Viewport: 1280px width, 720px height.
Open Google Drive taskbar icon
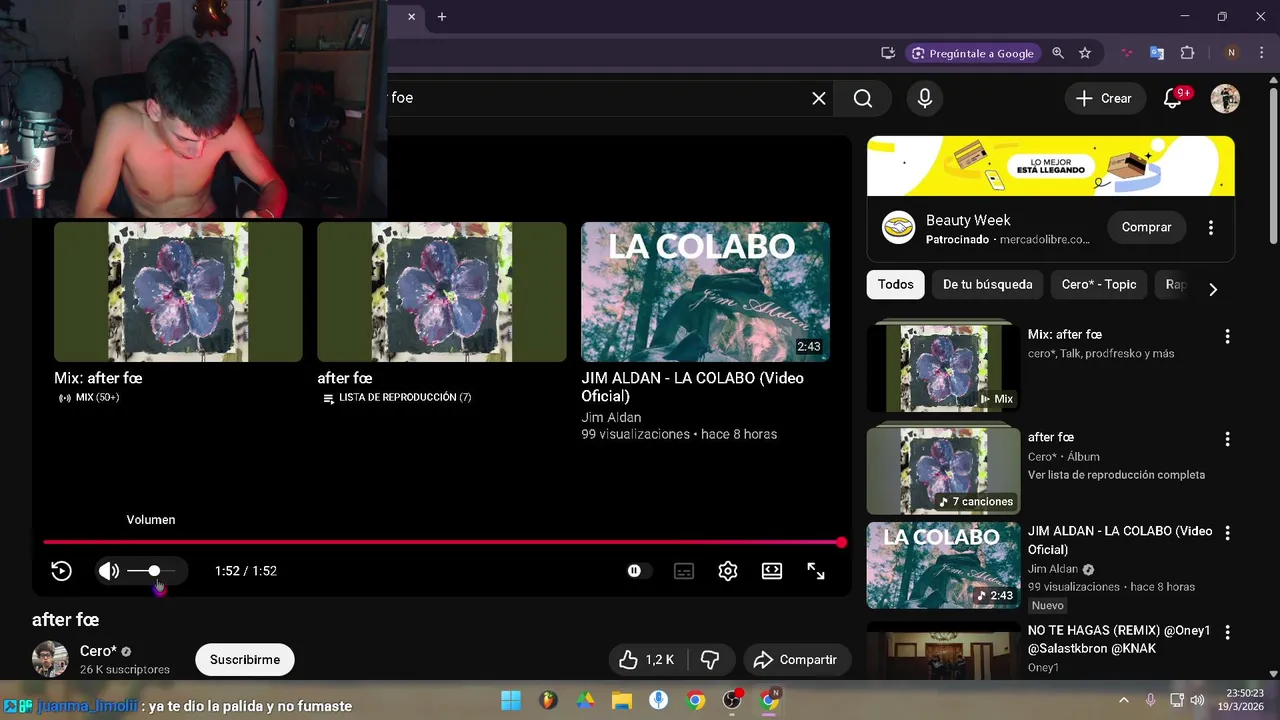585,700
